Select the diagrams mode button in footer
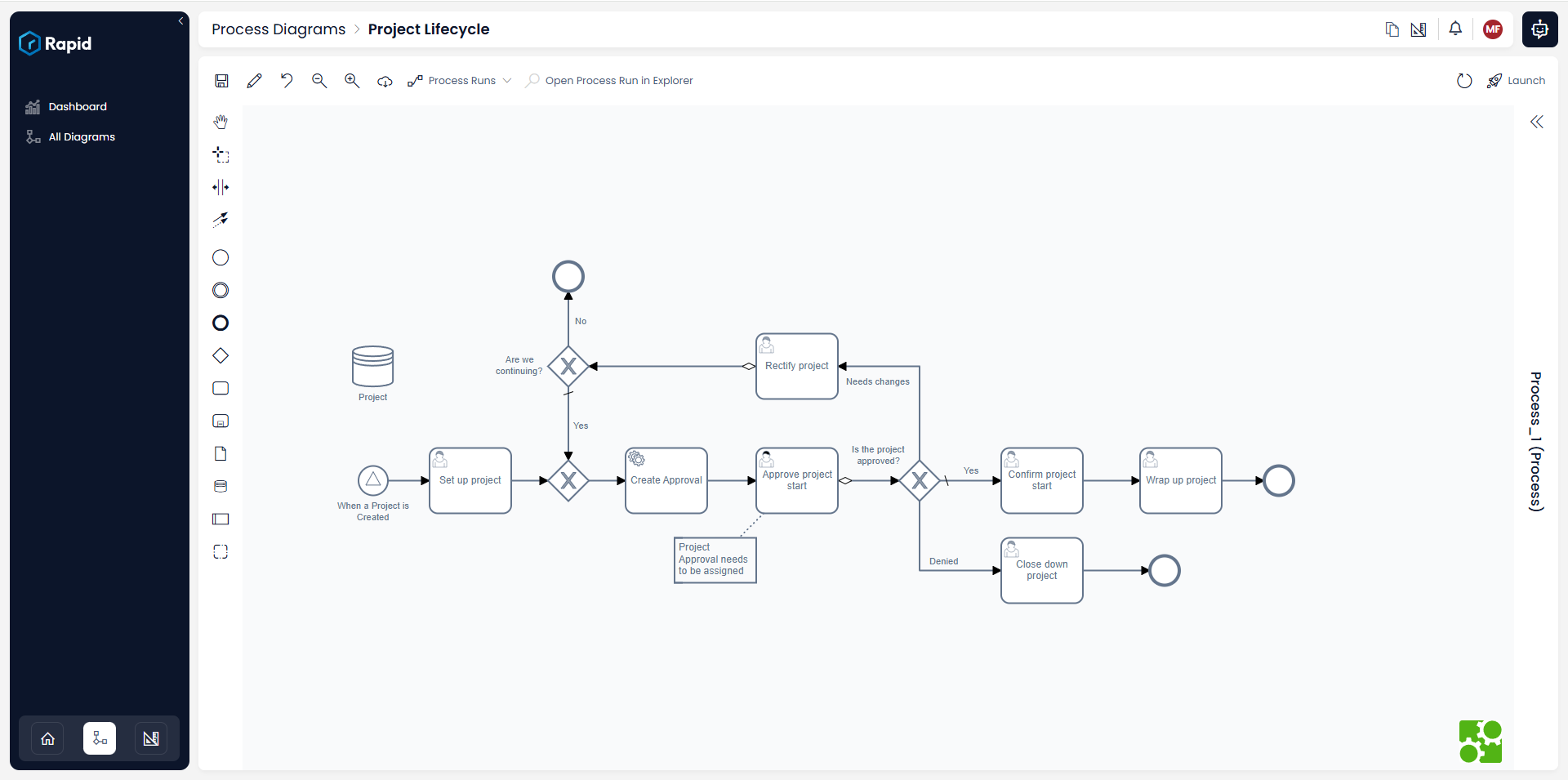 (100, 738)
